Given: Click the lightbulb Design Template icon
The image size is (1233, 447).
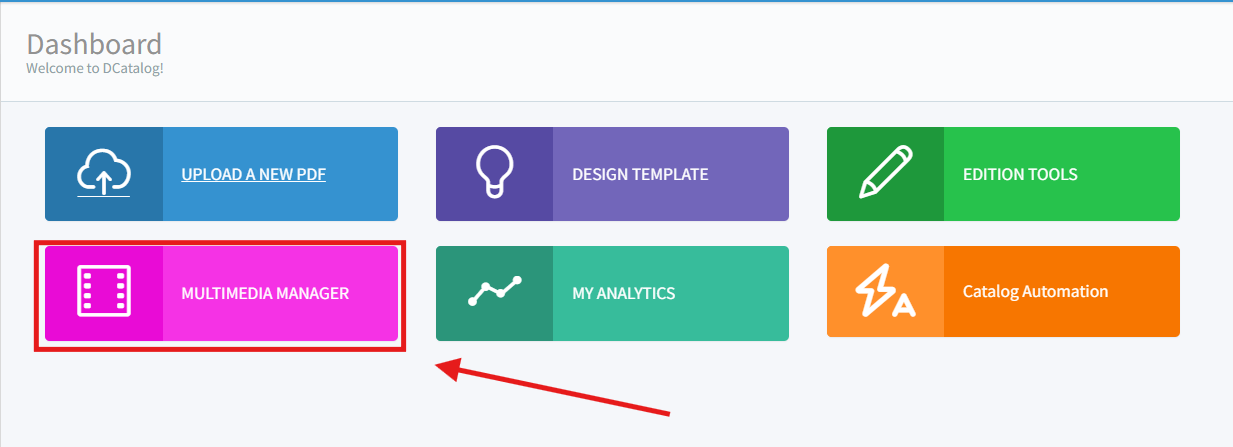Looking at the screenshot, I should pyautogui.click(x=494, y=174).
